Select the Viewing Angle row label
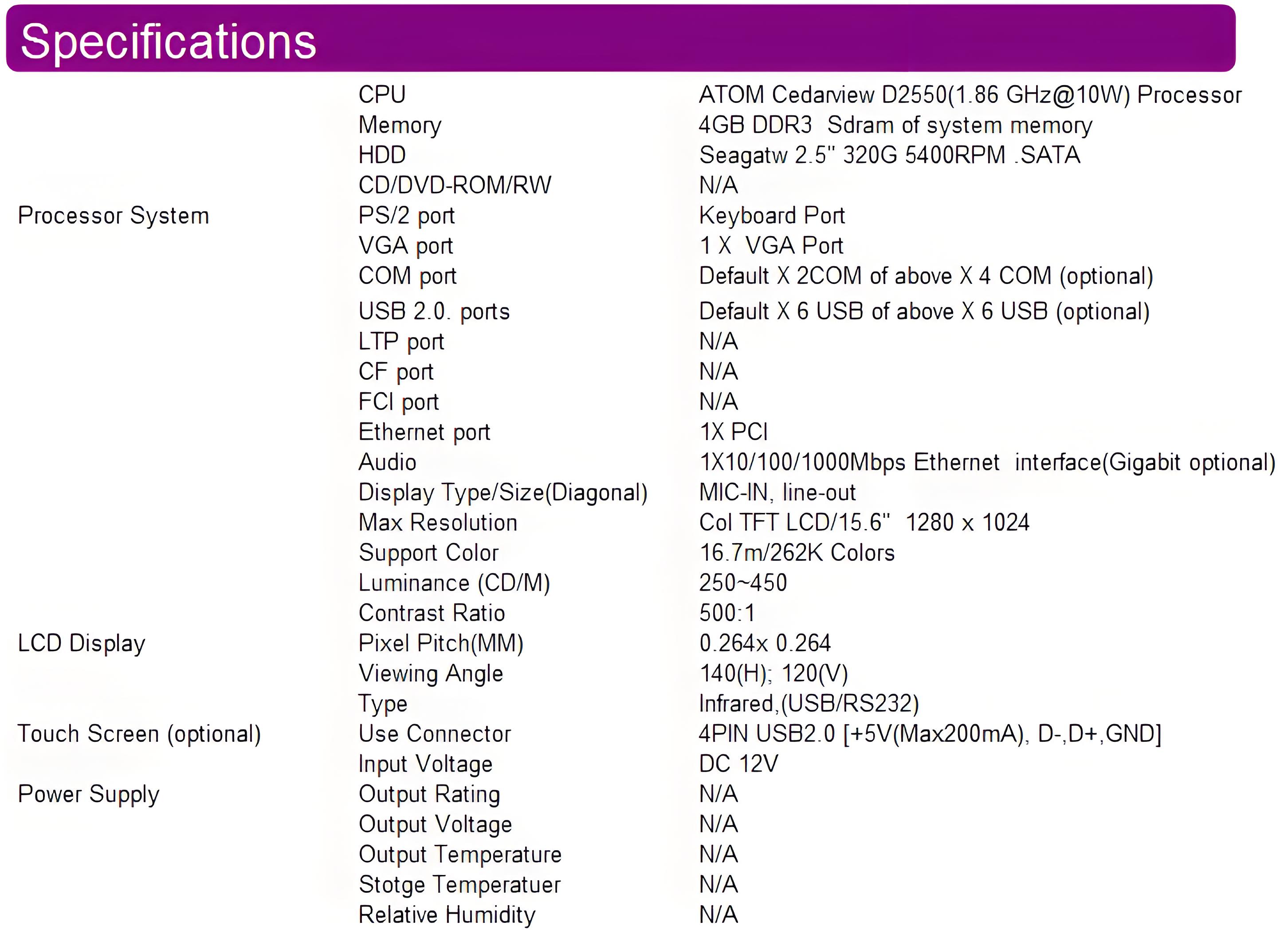 tap(431, 674)
